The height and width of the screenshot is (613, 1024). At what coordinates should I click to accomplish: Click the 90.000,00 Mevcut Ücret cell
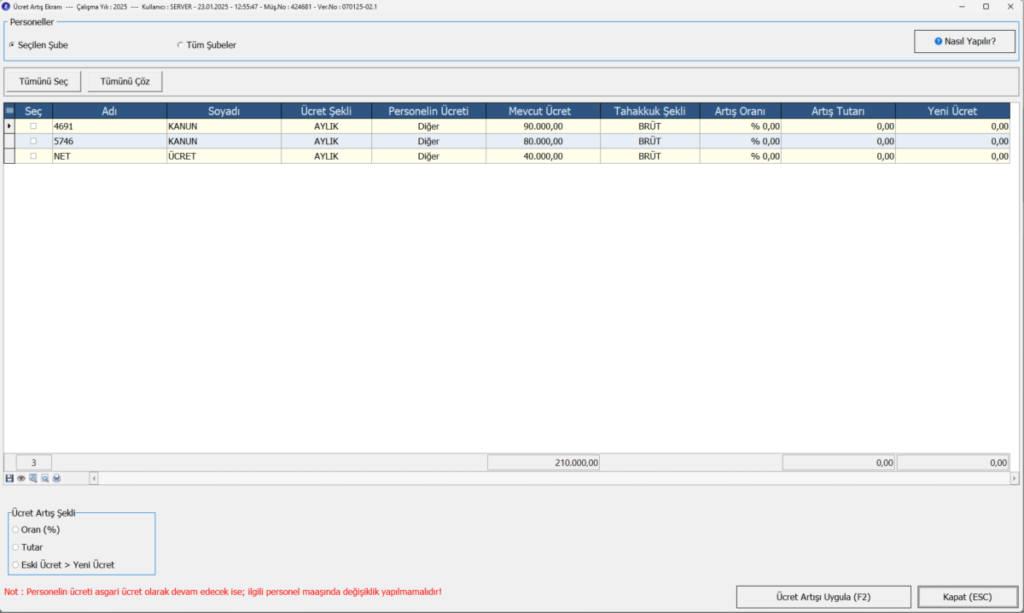click(543, 126)
